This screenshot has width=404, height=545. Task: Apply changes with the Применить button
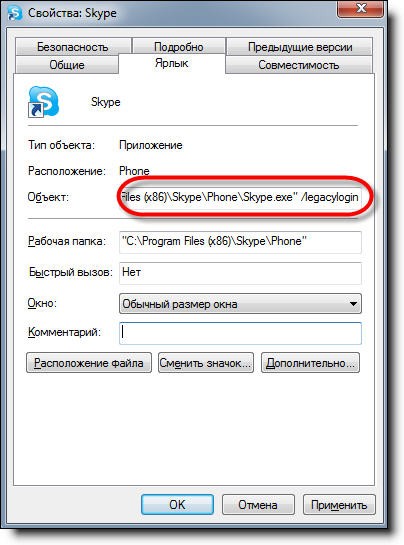click(339, 504)
